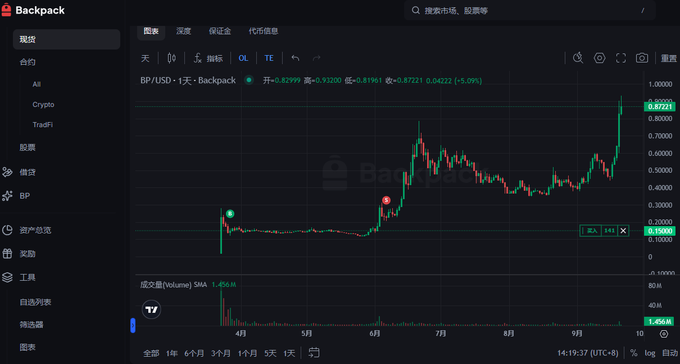The width and height of the screenshot is (680, 364).
Task: Click the market search field
Action: 530,10
